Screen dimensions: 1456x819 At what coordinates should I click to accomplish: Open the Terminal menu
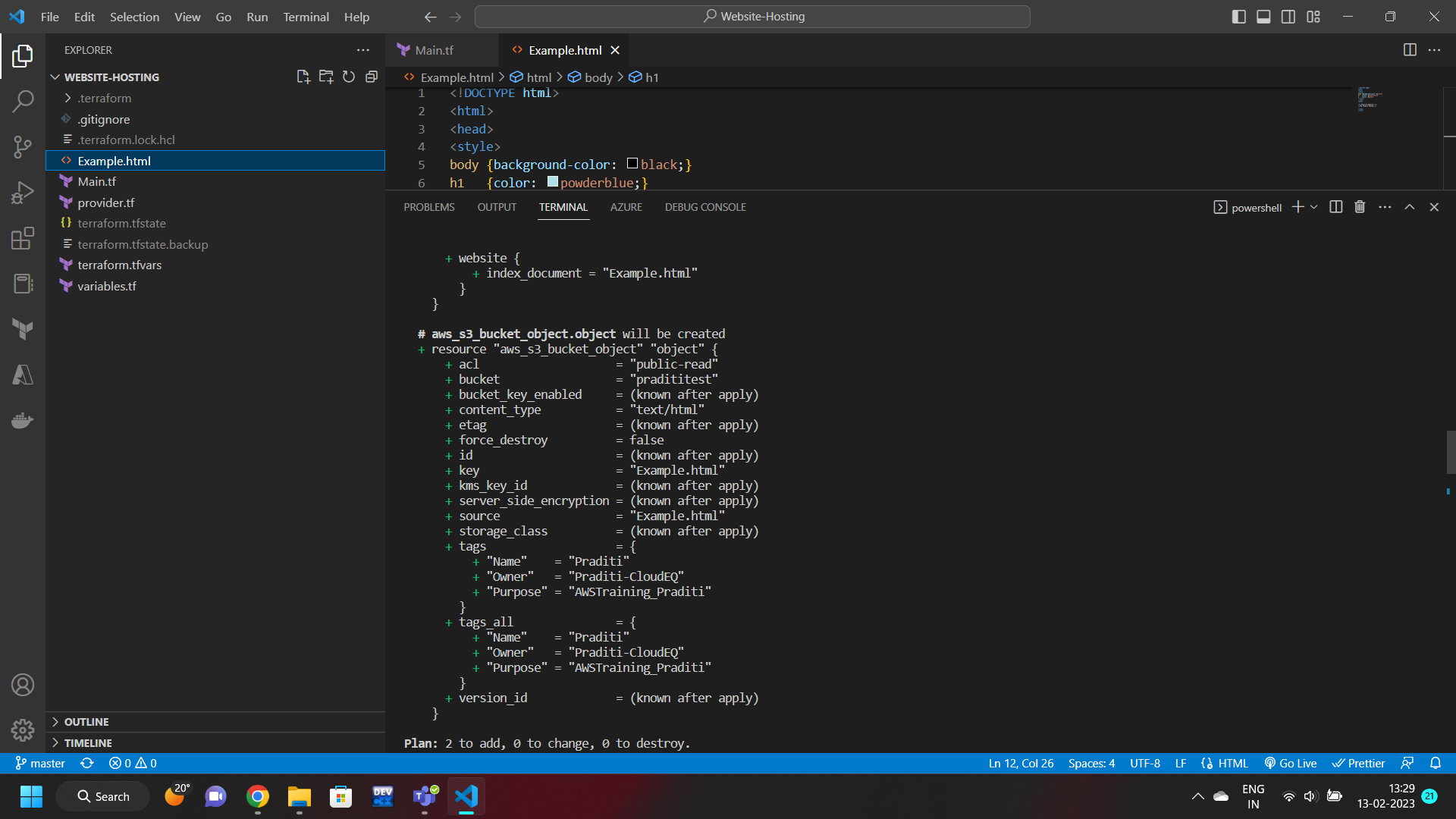pyautogui.click(x=306, y=17)
